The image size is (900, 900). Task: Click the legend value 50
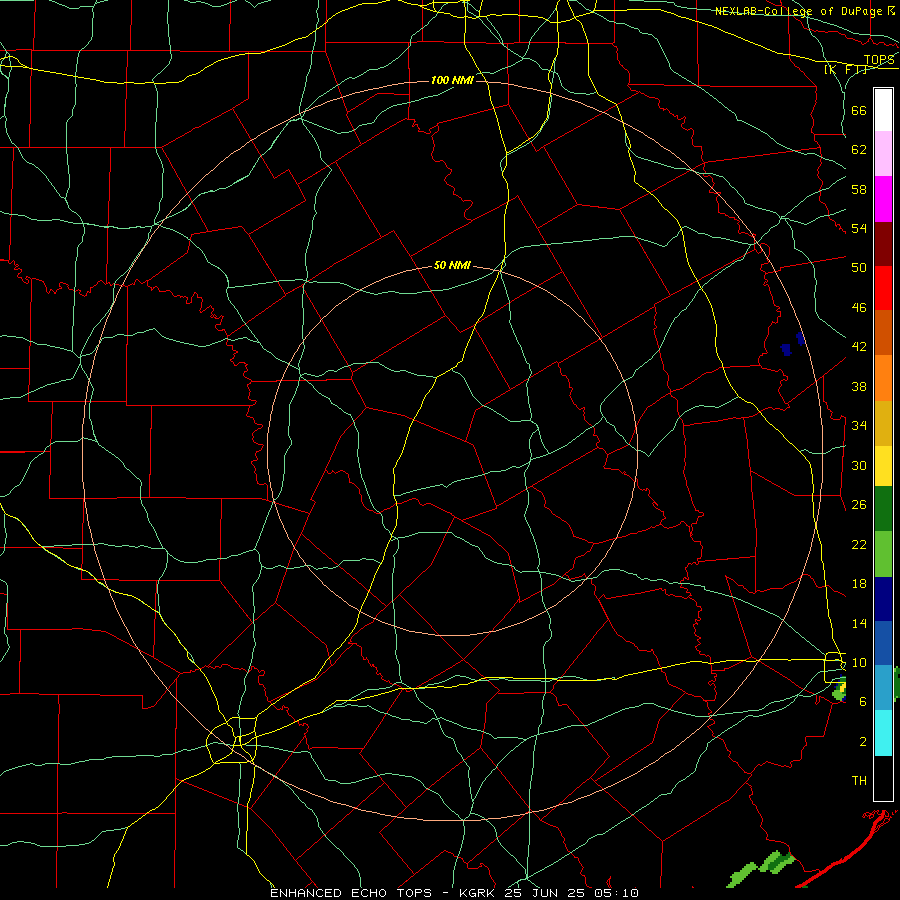pos(859,267)
